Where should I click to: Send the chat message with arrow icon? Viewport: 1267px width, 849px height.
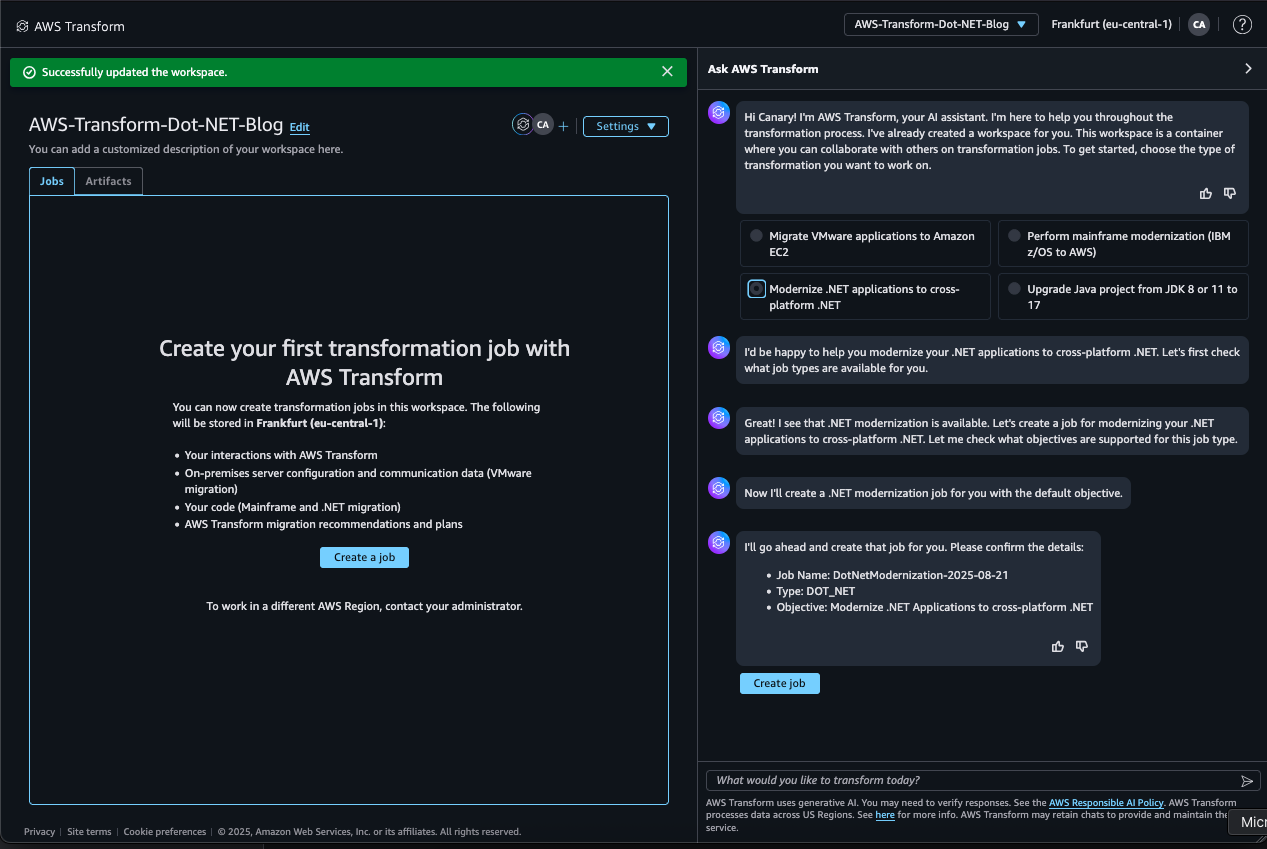click(x=1247, y=781)
